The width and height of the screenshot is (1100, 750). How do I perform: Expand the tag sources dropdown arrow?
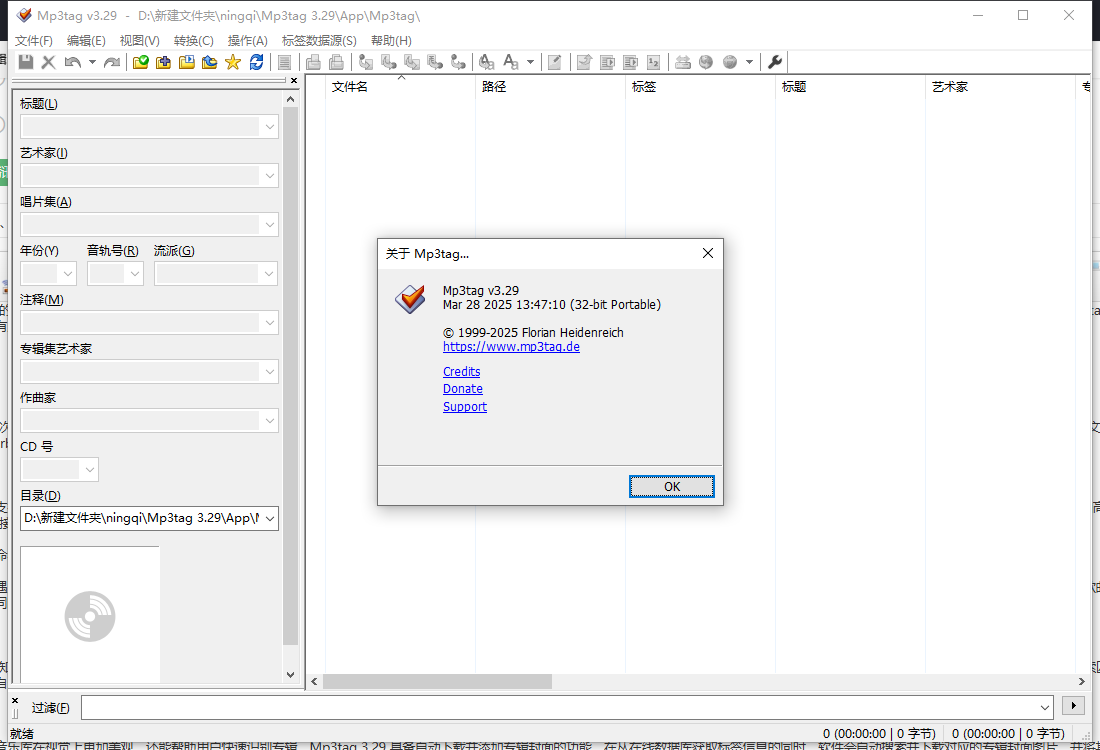tap(749, 62)
